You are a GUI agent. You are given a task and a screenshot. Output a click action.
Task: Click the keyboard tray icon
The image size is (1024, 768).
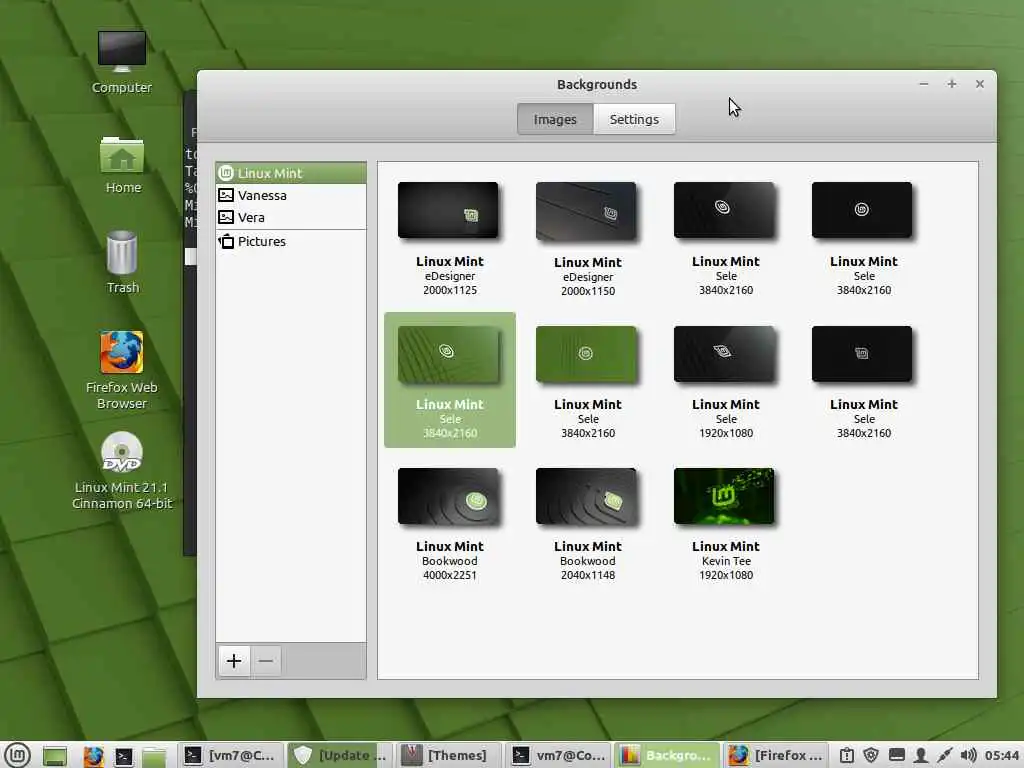(x=897, y=756)
